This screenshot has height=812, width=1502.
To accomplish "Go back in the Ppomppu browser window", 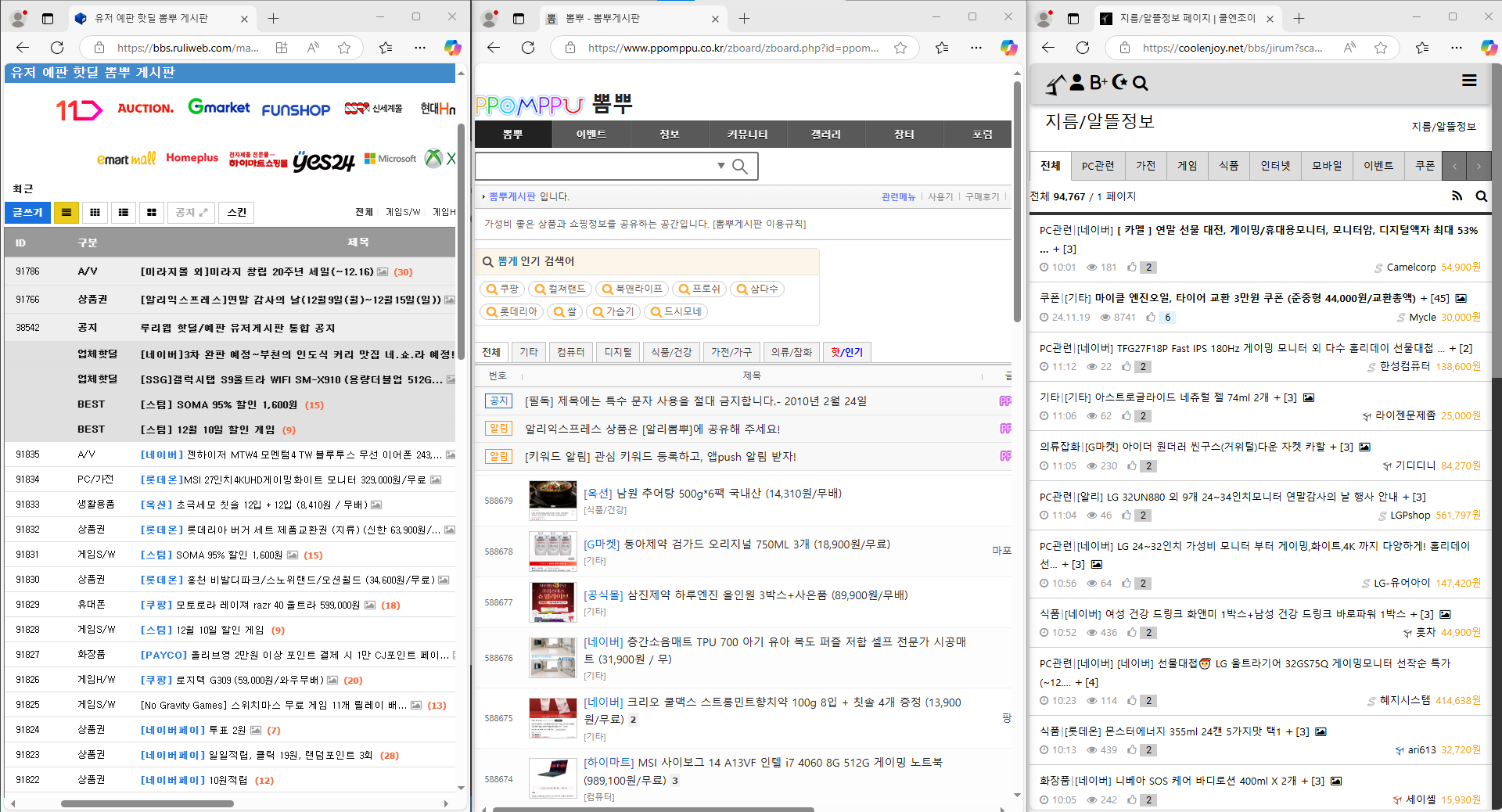I will [493, 48].
